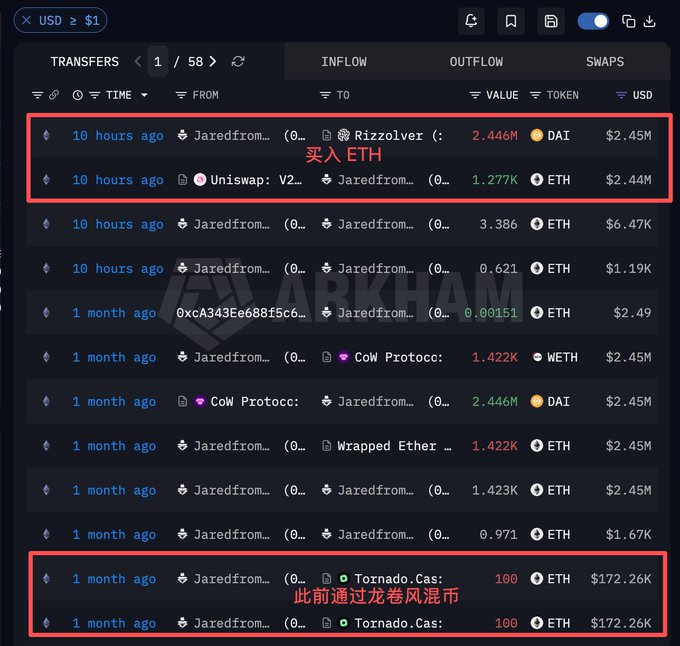Open Uniswap: V2 sender entity

[256, 180]
